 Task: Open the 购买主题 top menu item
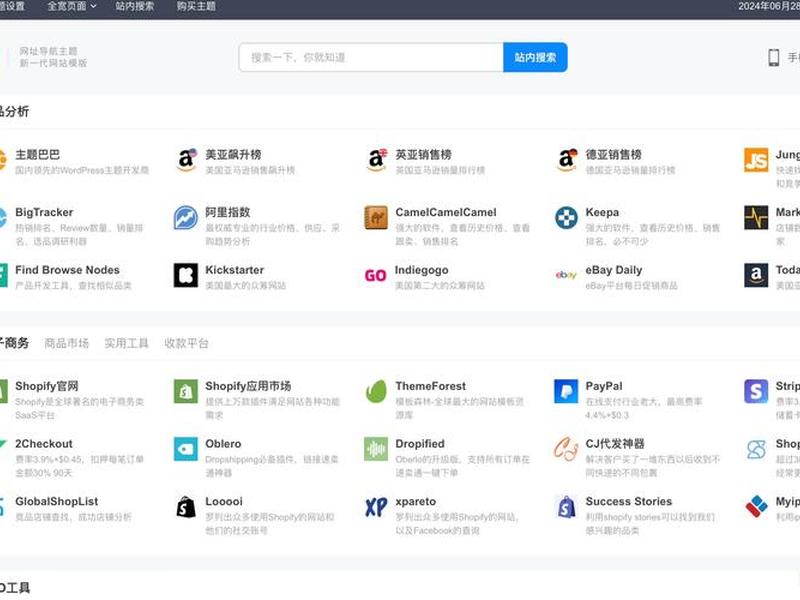(196, 6)
